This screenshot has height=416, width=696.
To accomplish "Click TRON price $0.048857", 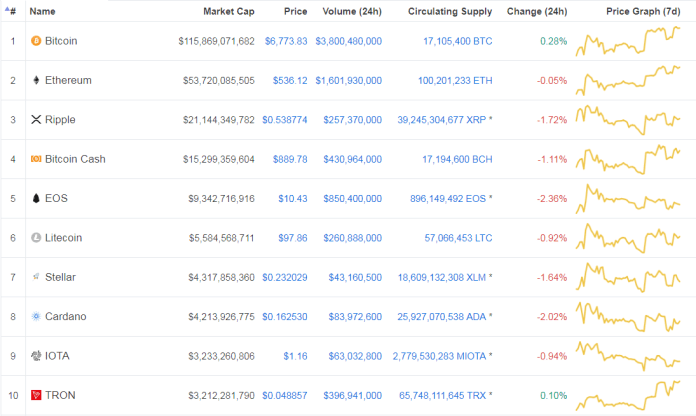I will pyautogui.click(x=285, y=396).
